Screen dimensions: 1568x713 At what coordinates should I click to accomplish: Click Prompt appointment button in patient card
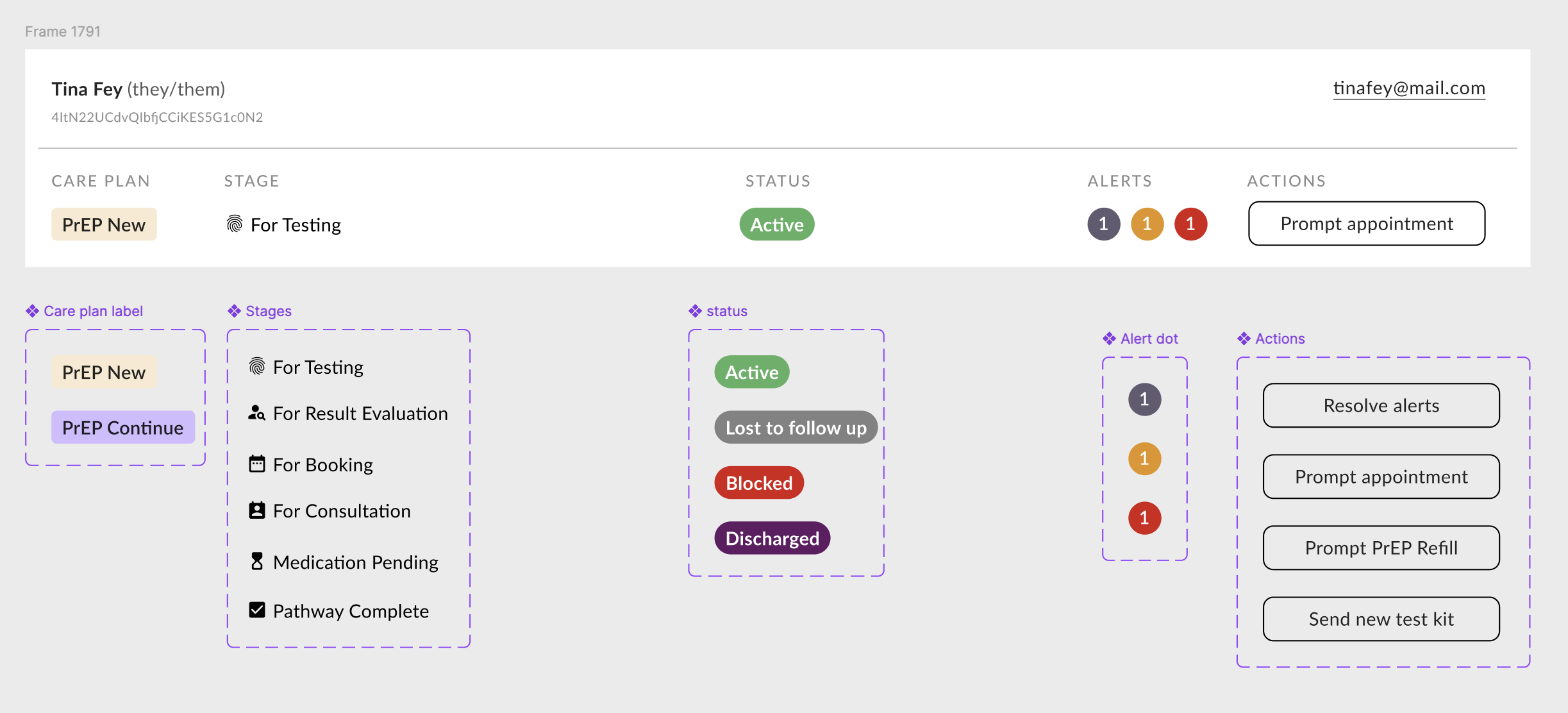(1366, 223)
